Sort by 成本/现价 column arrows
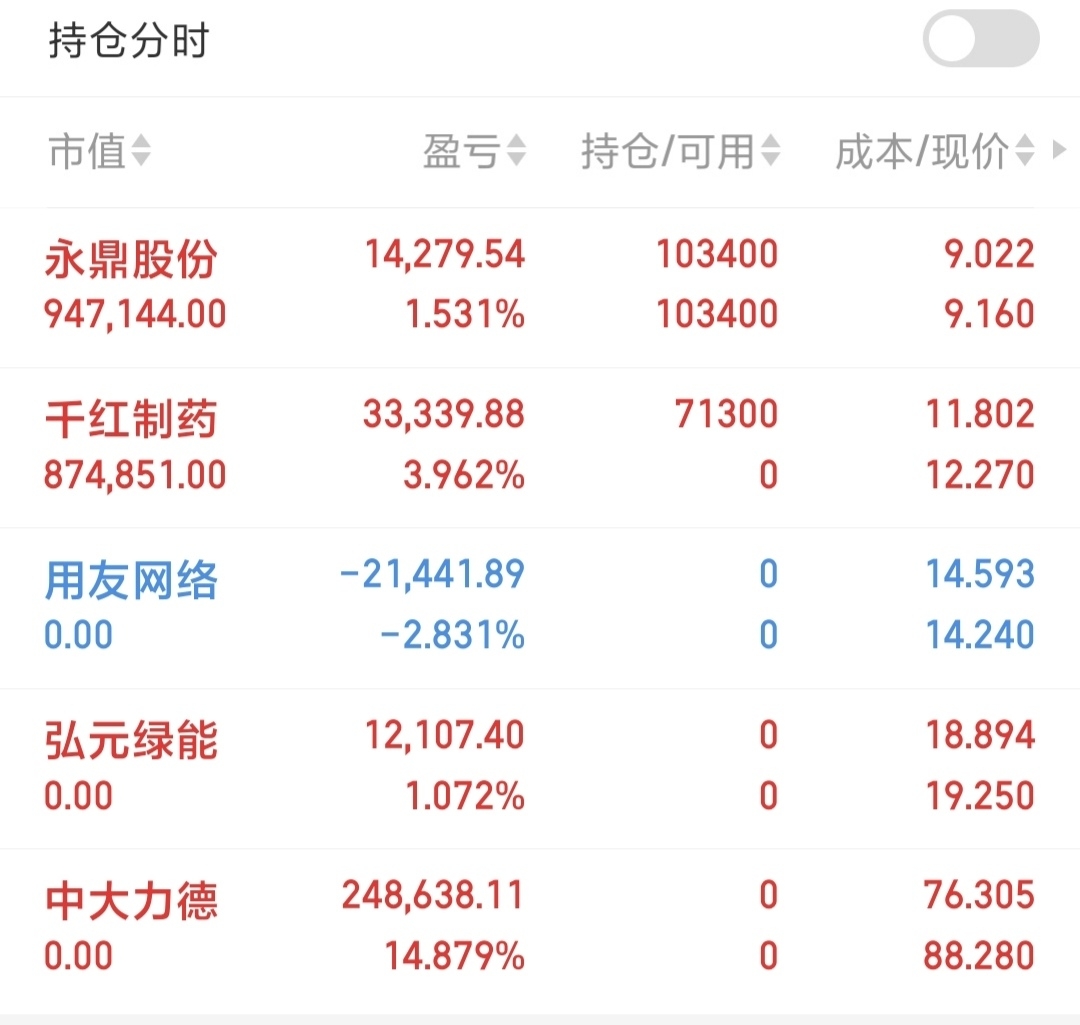The height and width of the screenshot is (1025, 1080). [x=1025, y=151]
